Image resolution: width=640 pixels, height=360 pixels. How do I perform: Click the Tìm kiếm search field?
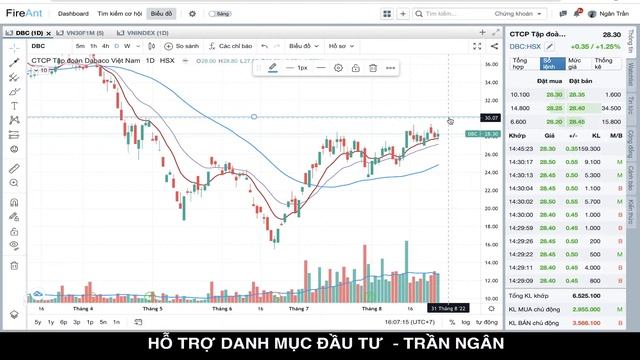point(453,14)
